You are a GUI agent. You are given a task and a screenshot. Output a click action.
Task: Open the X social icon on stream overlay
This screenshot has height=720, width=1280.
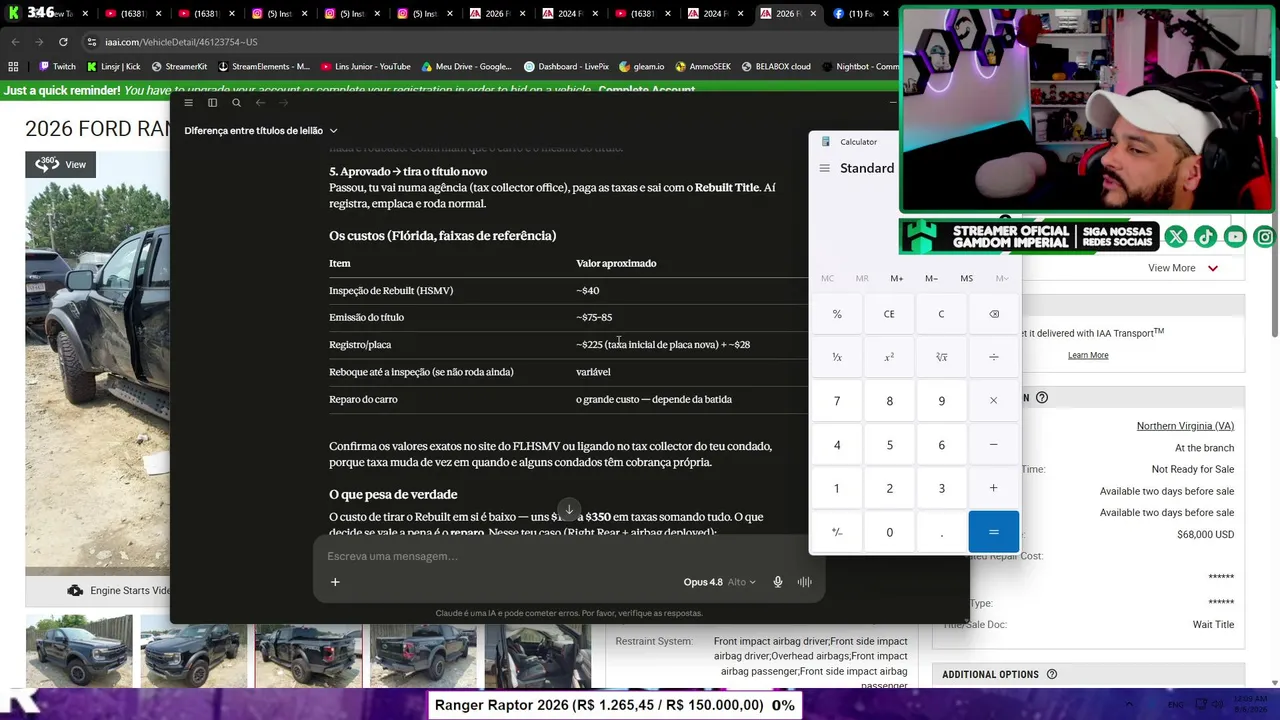(x=1176, y=237)
